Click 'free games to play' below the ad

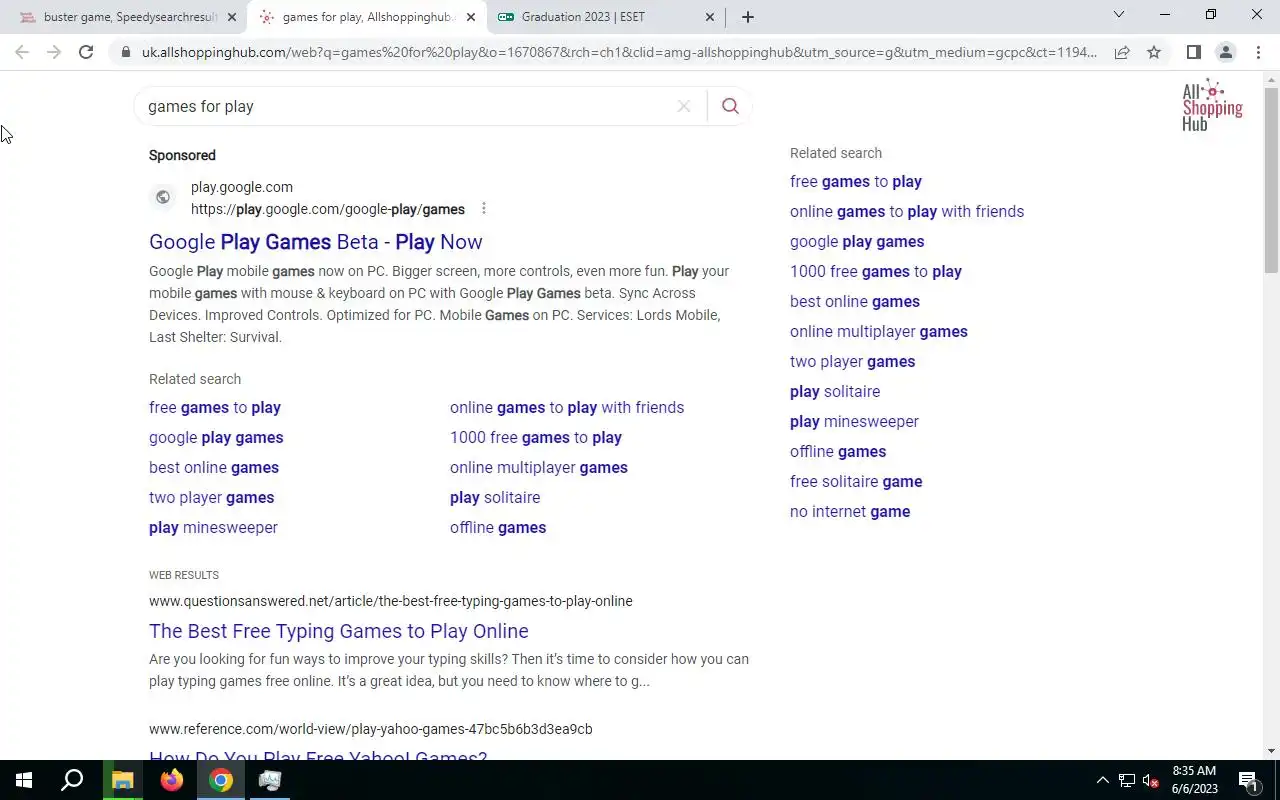(x=215, y=407)
